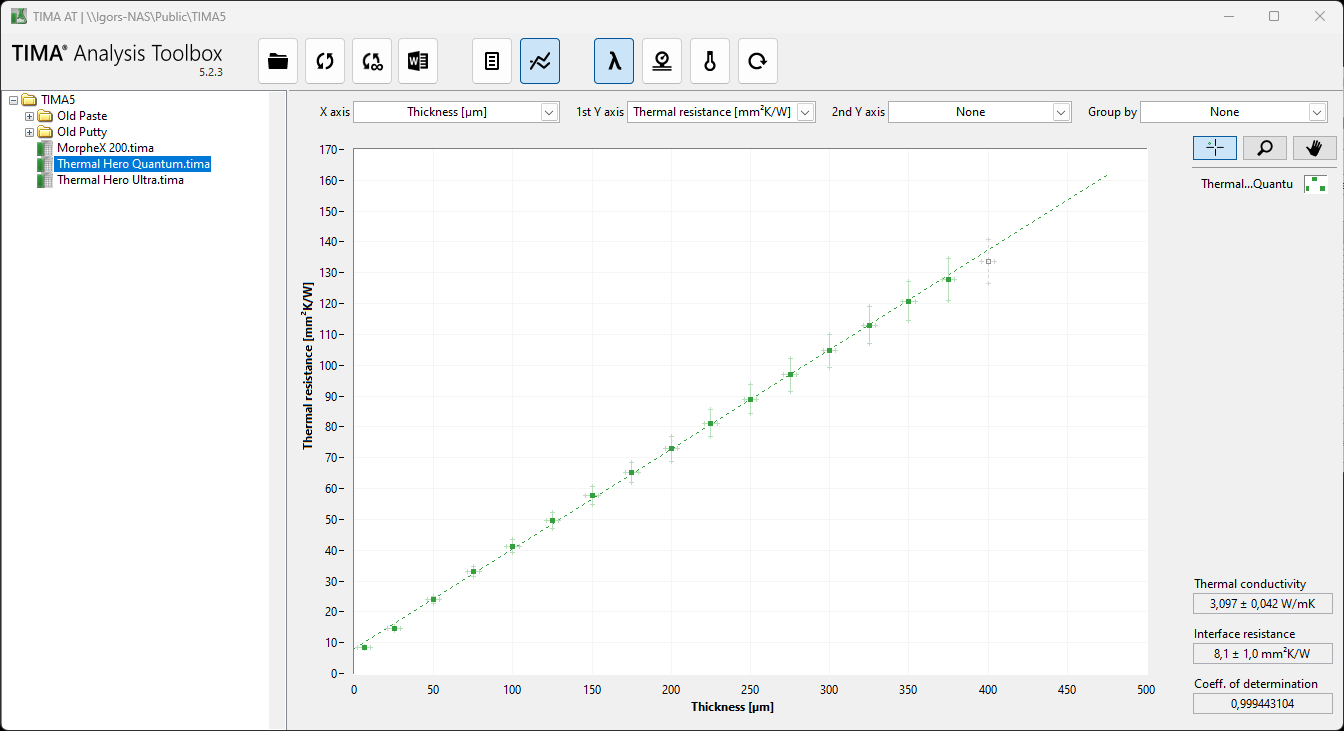Click the Coeff. of determination value field
Viewport: 1344px width, 731px height.
pyautogui.click(x=1263, y=703)
